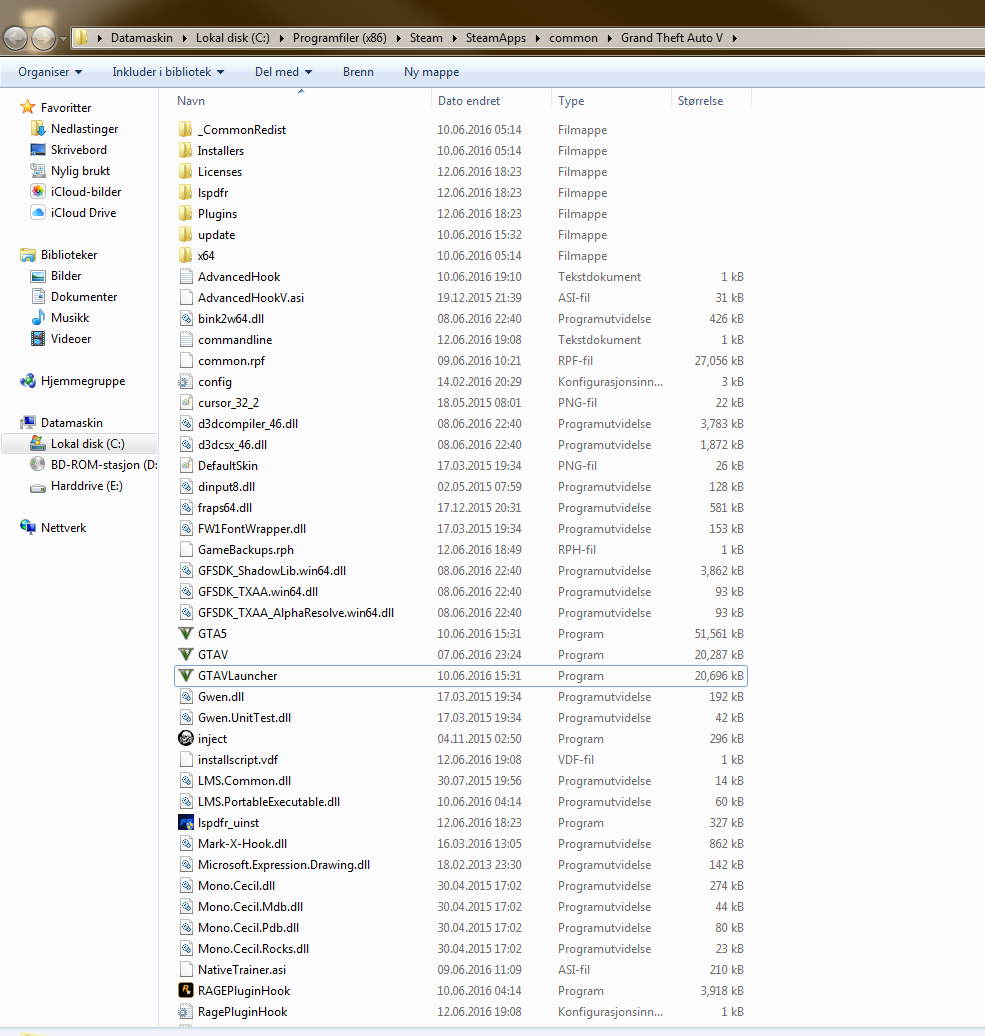Click the Ny mappe button
The width and height of the screenshot is (985, 1036).
click(431, 72)
